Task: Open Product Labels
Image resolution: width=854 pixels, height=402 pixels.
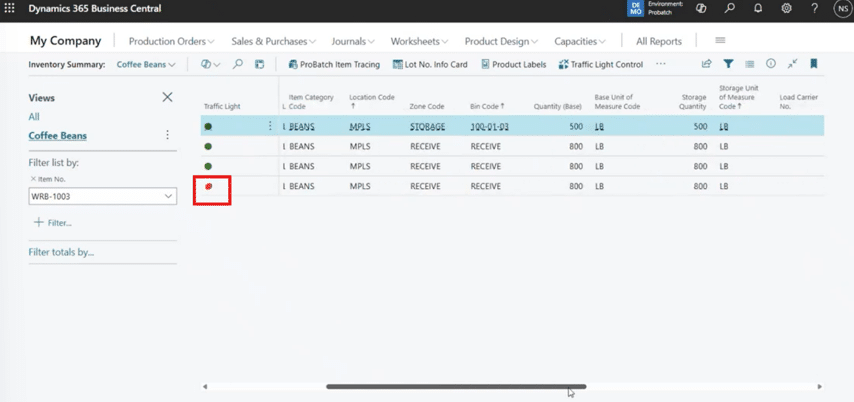Action: click(513, 64)
